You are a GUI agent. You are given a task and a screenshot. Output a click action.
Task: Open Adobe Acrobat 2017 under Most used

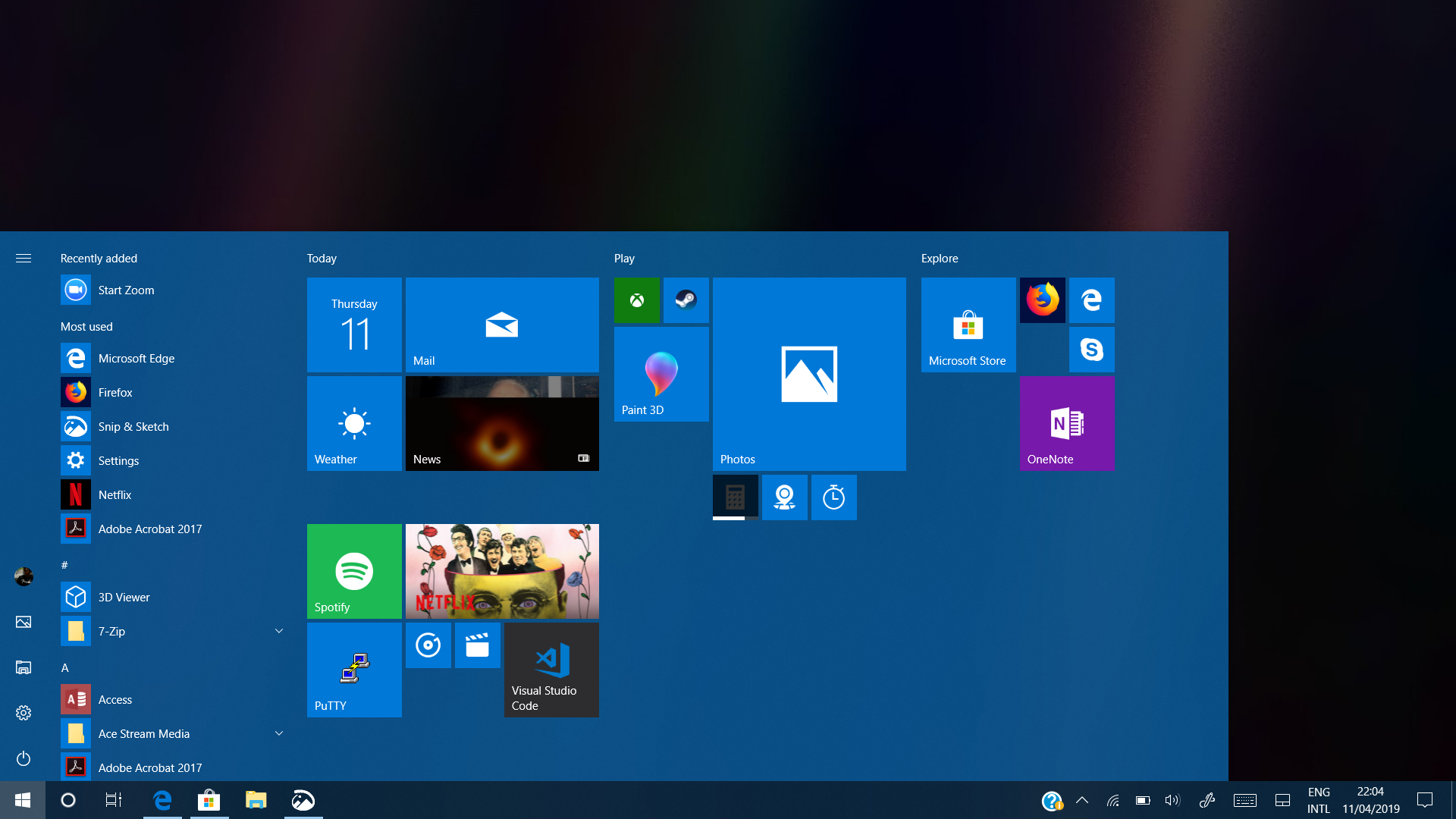tap(174, 529)
